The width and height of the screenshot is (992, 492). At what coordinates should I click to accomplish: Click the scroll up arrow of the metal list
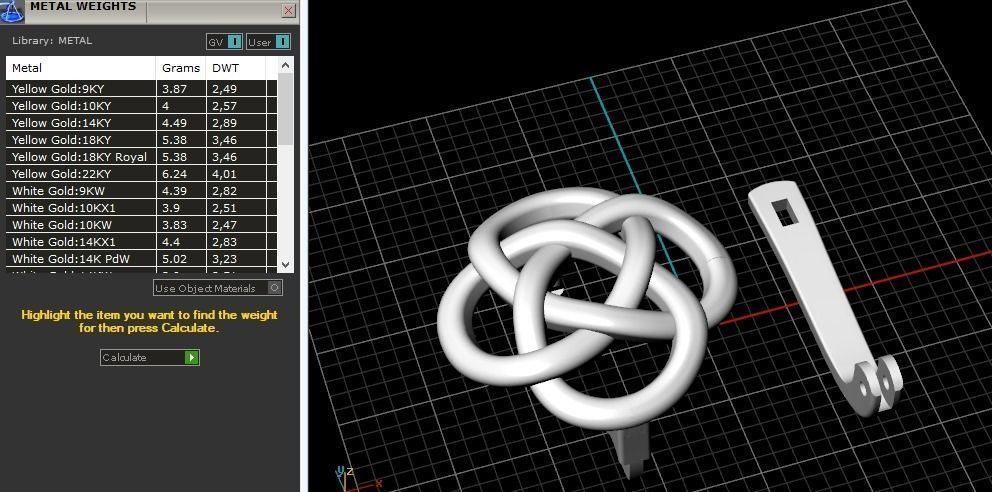[285, 65]
